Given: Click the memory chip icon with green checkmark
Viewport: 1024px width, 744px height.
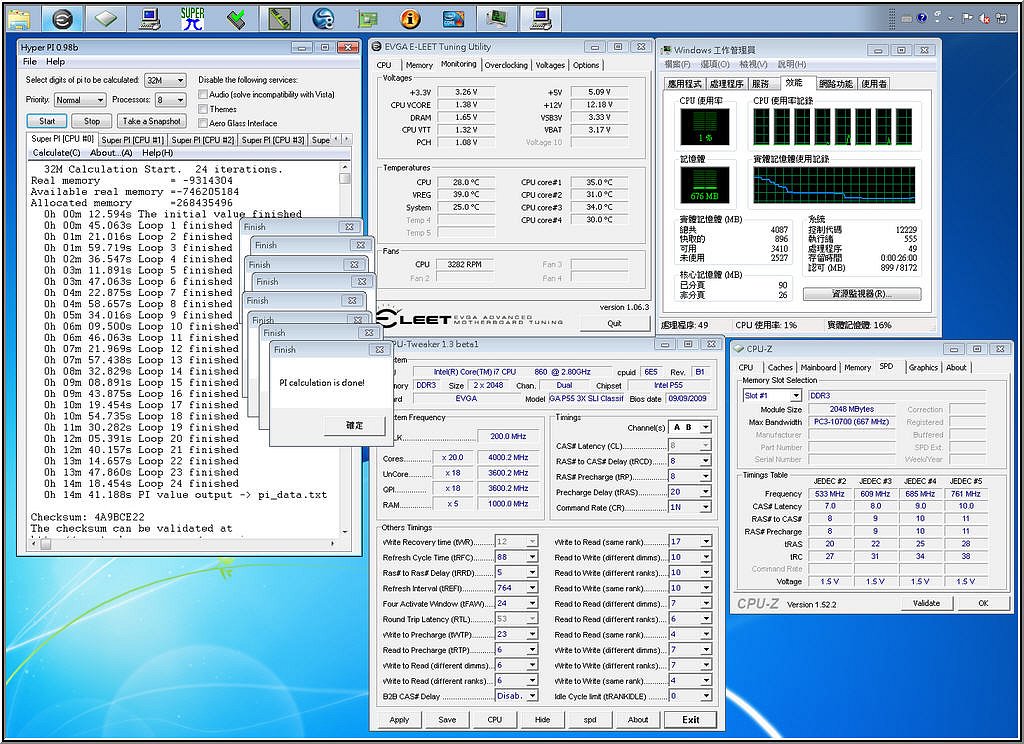Looking at the screenshot, I should click(236, 18).
